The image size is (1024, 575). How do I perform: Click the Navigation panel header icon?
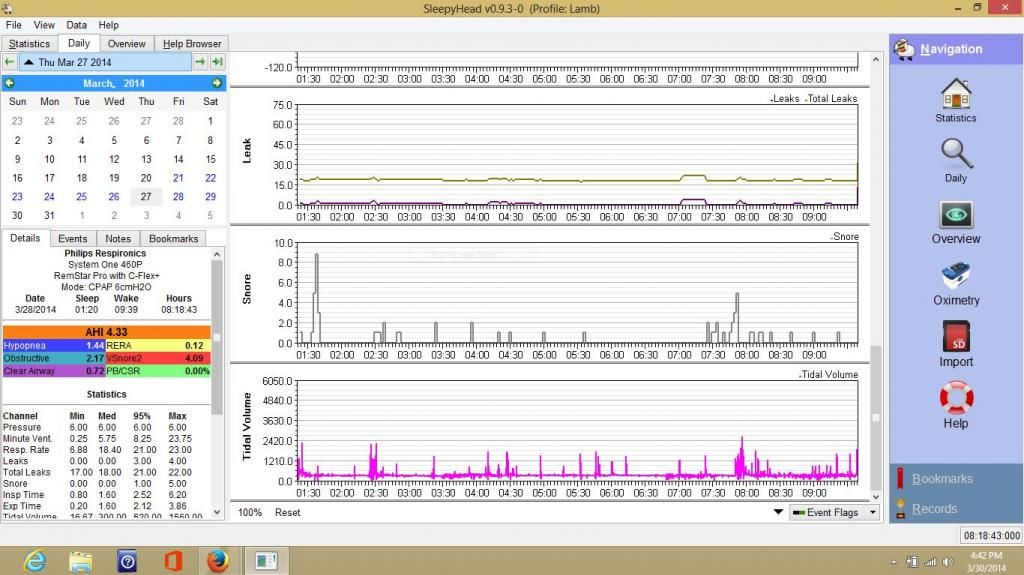pos(904,49)
